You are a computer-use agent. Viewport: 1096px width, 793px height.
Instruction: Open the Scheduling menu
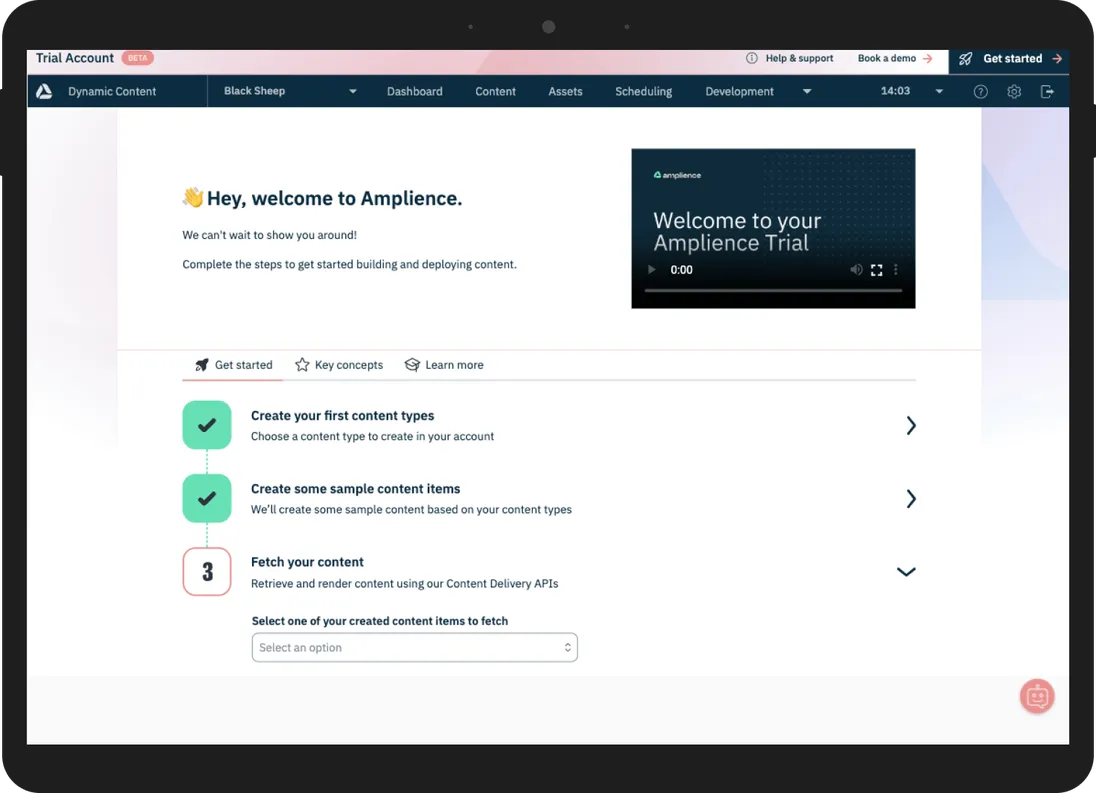tap(643, 92)
